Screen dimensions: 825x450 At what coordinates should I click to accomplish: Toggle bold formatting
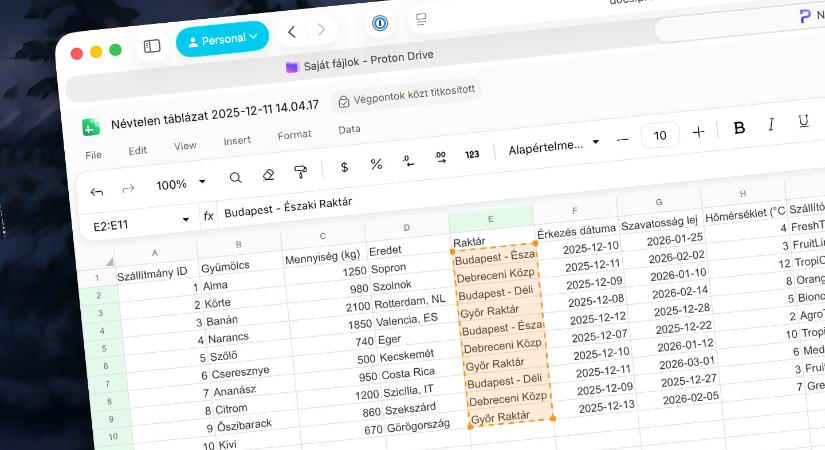click(x=739, y=127)
